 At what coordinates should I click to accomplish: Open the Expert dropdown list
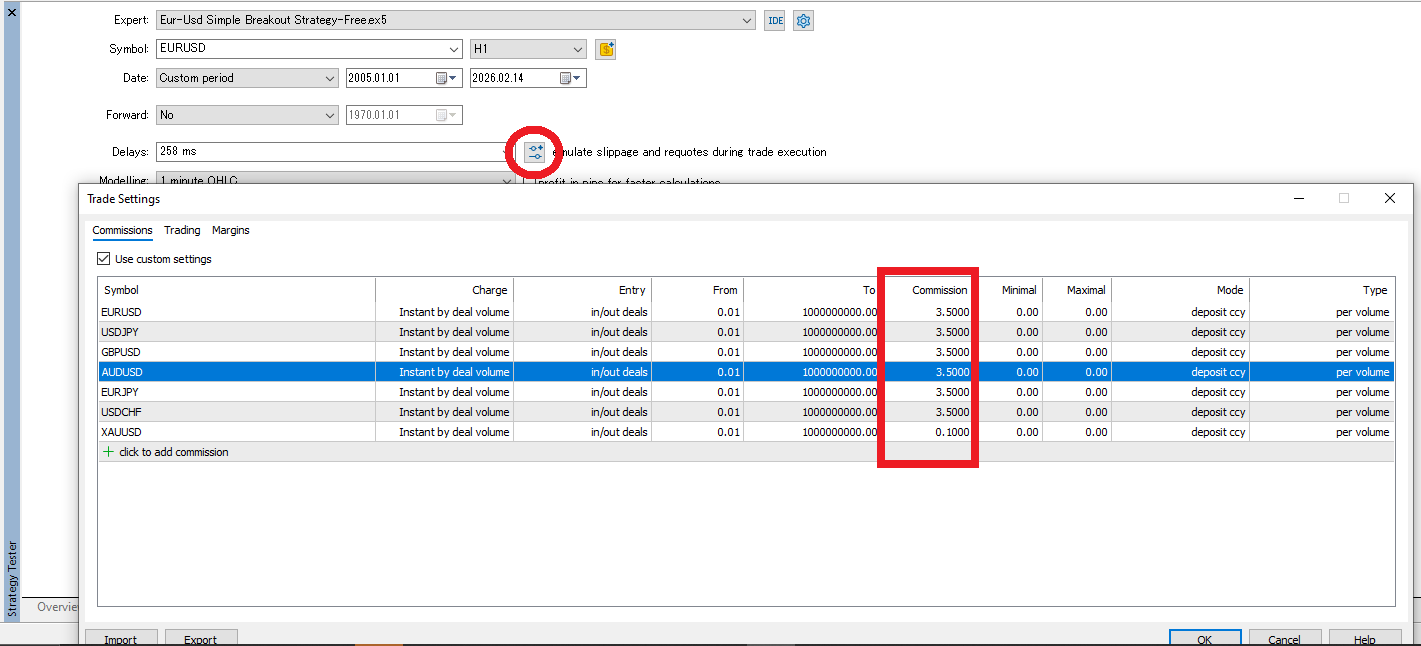[x=745, y=20]
